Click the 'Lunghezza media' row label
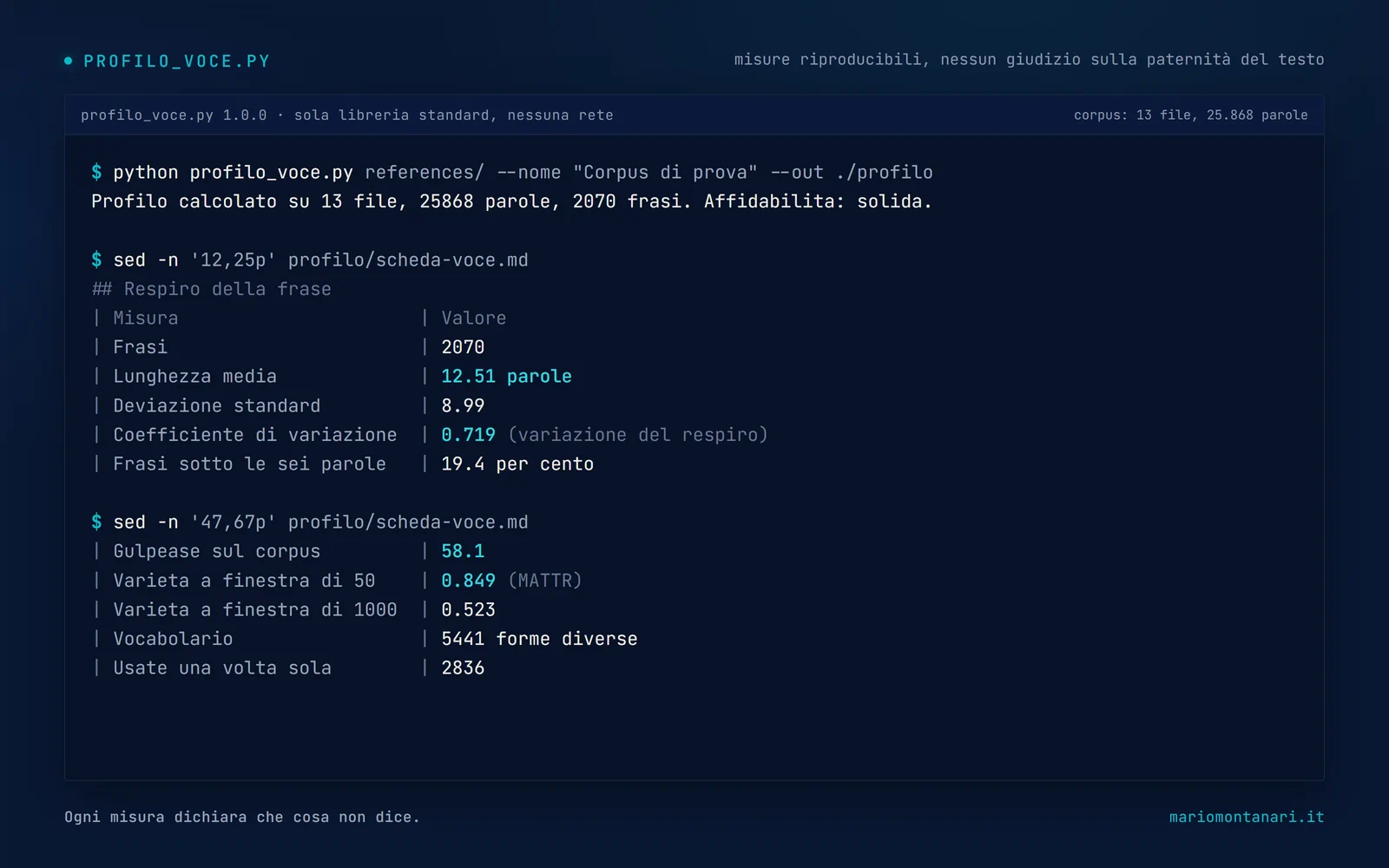The height and width of the screenshot is (868, 1389). point(194,376)
